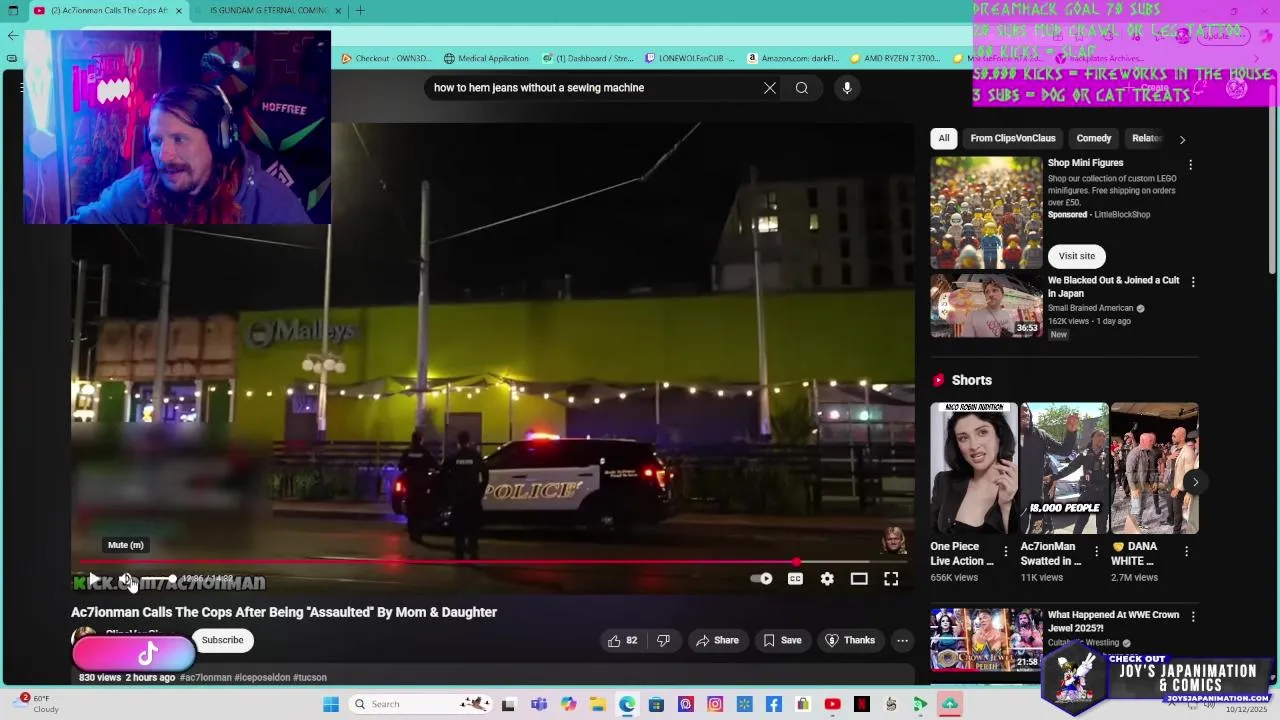This screenshot has height=720, width=1280.
Task: Mute the video with the speaker icon
Action: pyautogui.click(x=127, y=579)
